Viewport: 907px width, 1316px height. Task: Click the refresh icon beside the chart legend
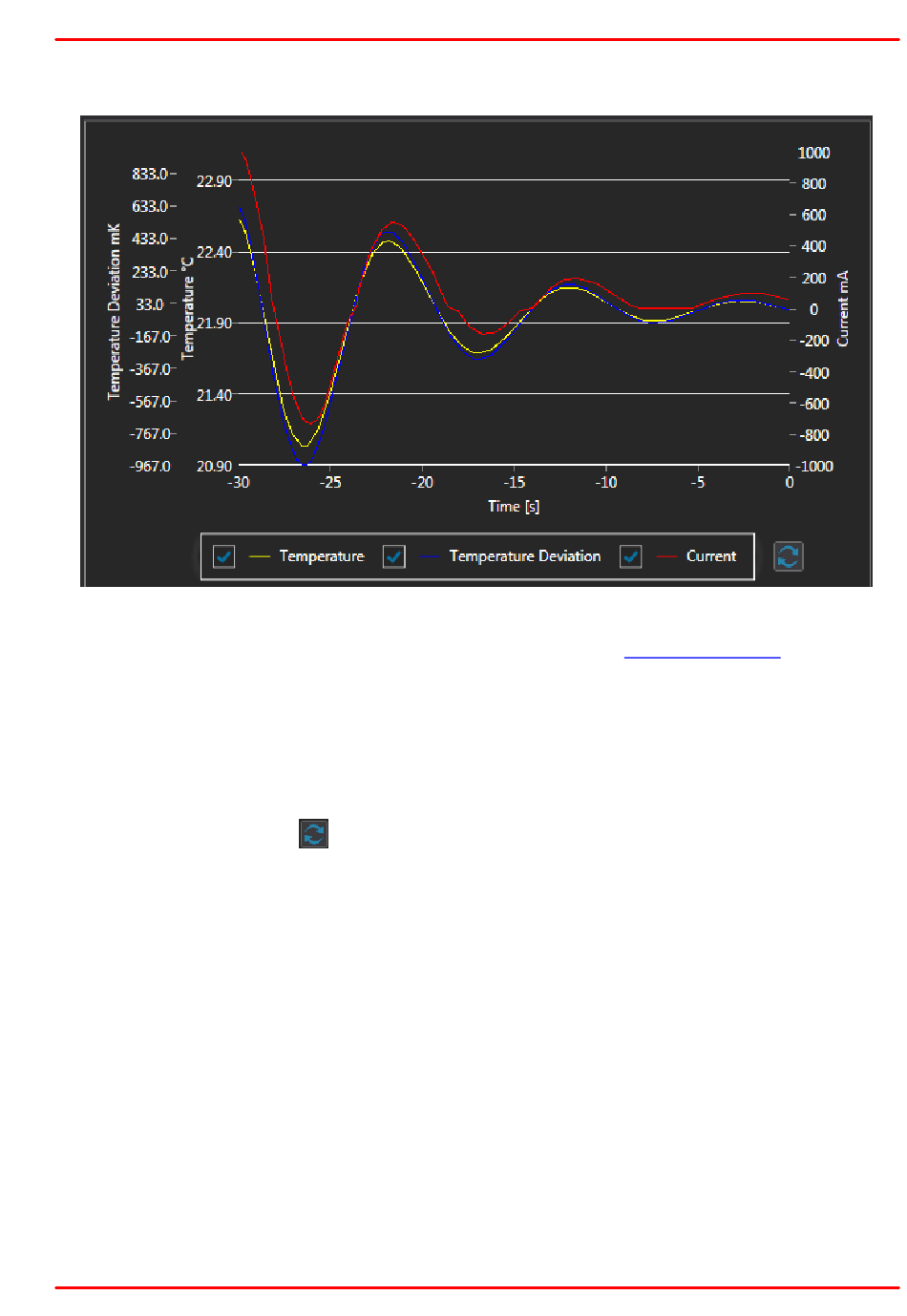(788, 556)
